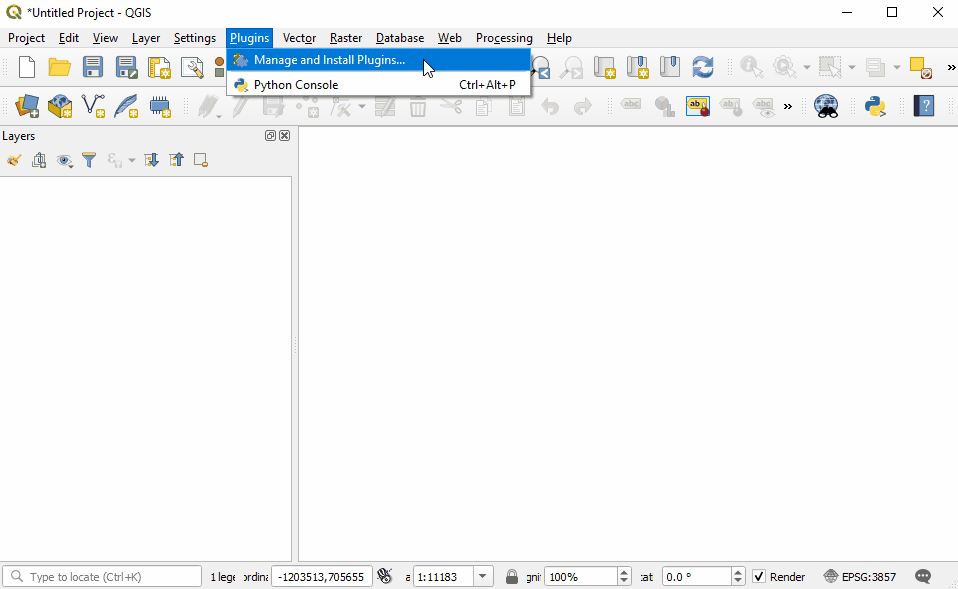Open the Manage Map Themes eye dropdown

(x=64, y=161)
